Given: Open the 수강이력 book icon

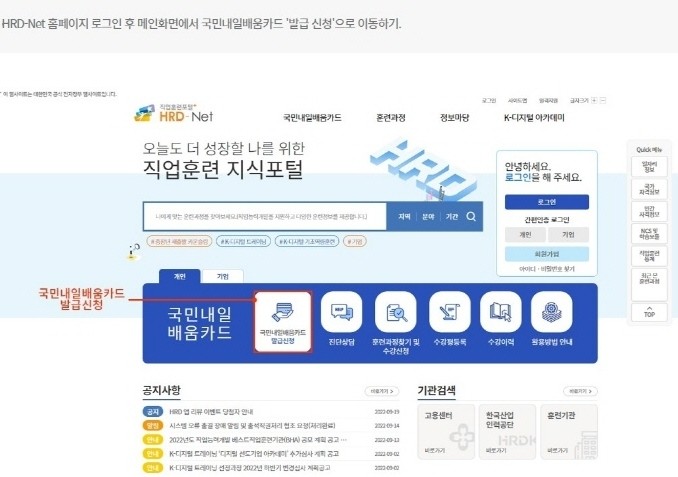Looking at the screenshot, I should point(501,312).
